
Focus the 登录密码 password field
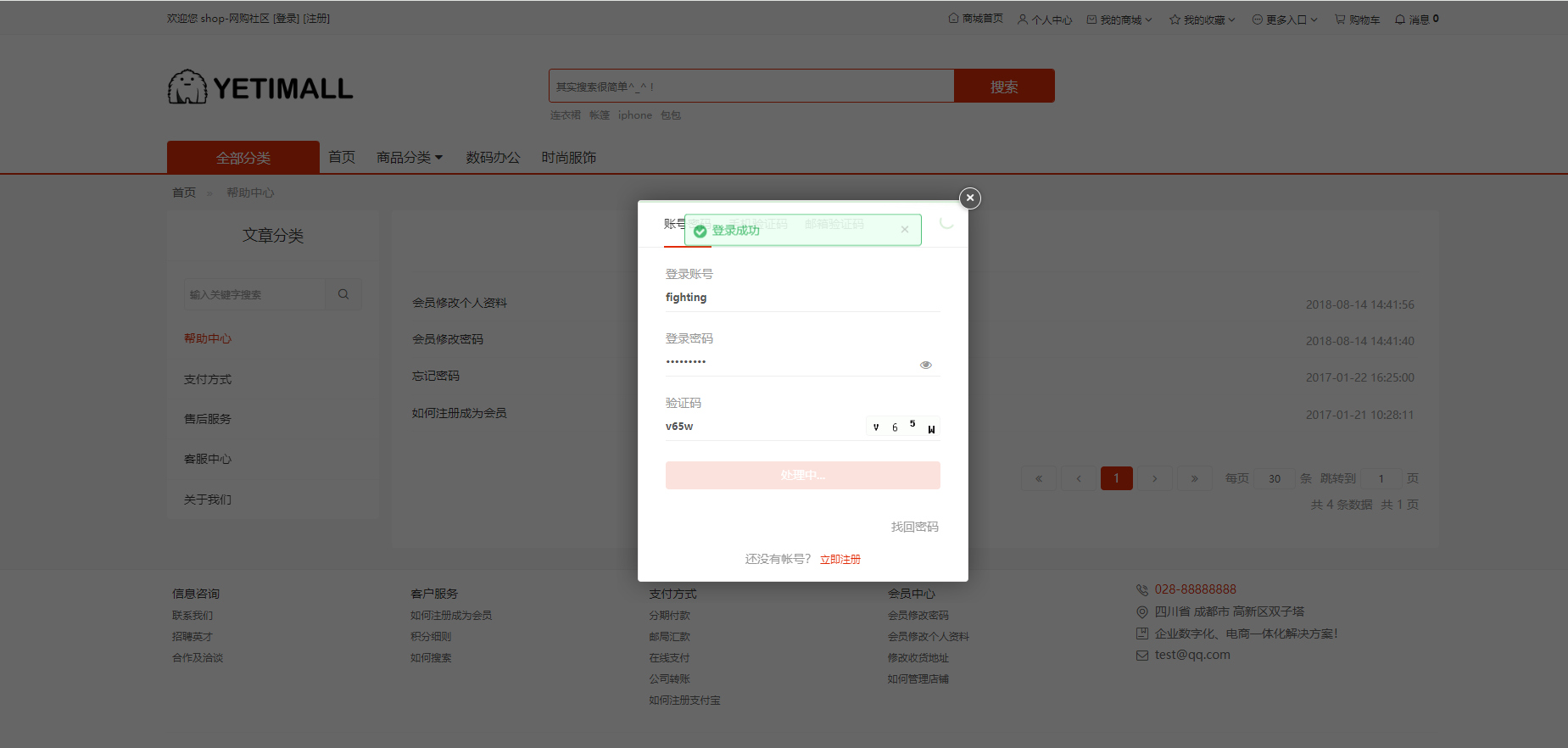(x=791, y=362)
